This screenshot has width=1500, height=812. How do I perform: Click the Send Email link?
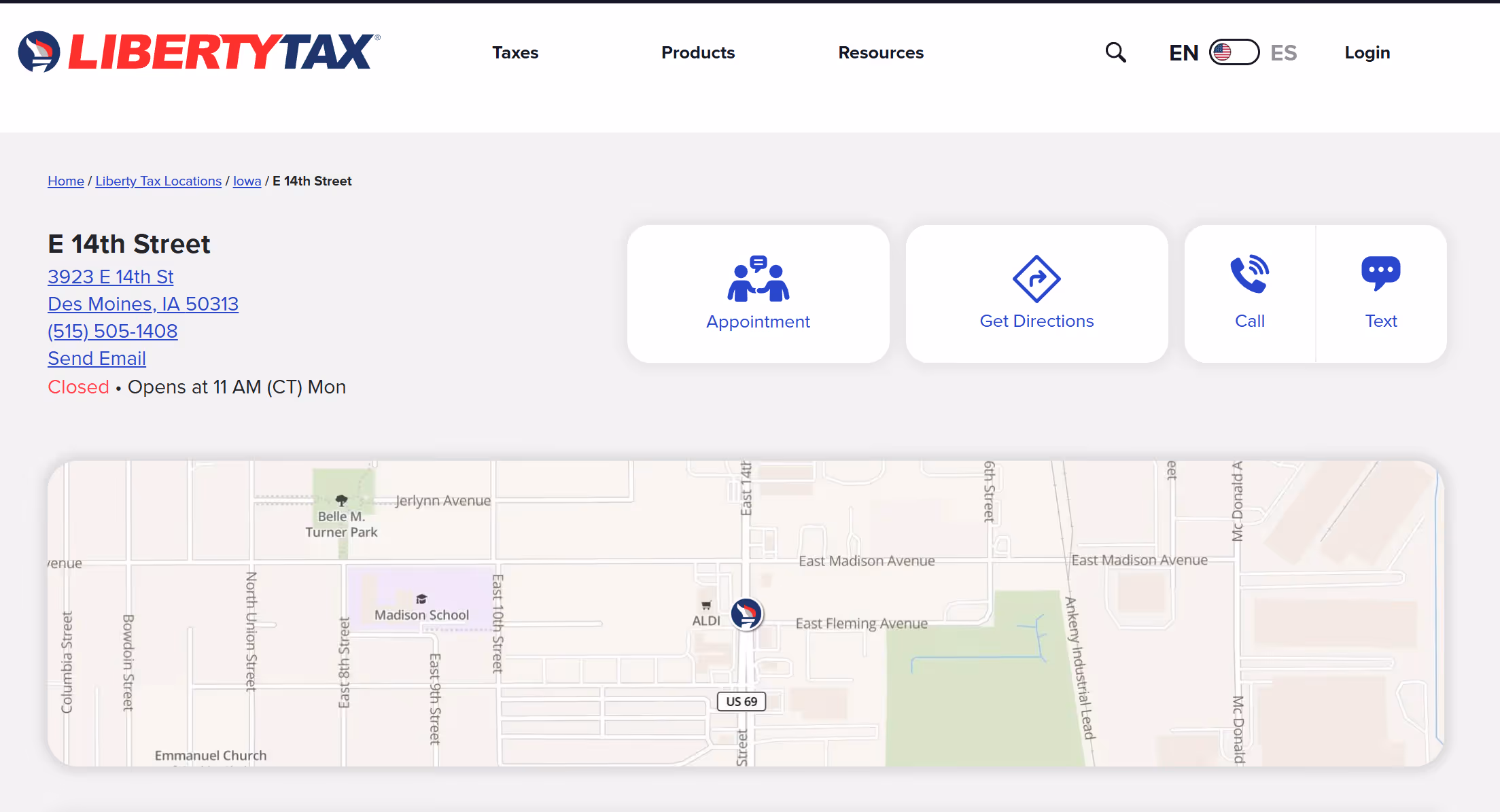(97, 358)
